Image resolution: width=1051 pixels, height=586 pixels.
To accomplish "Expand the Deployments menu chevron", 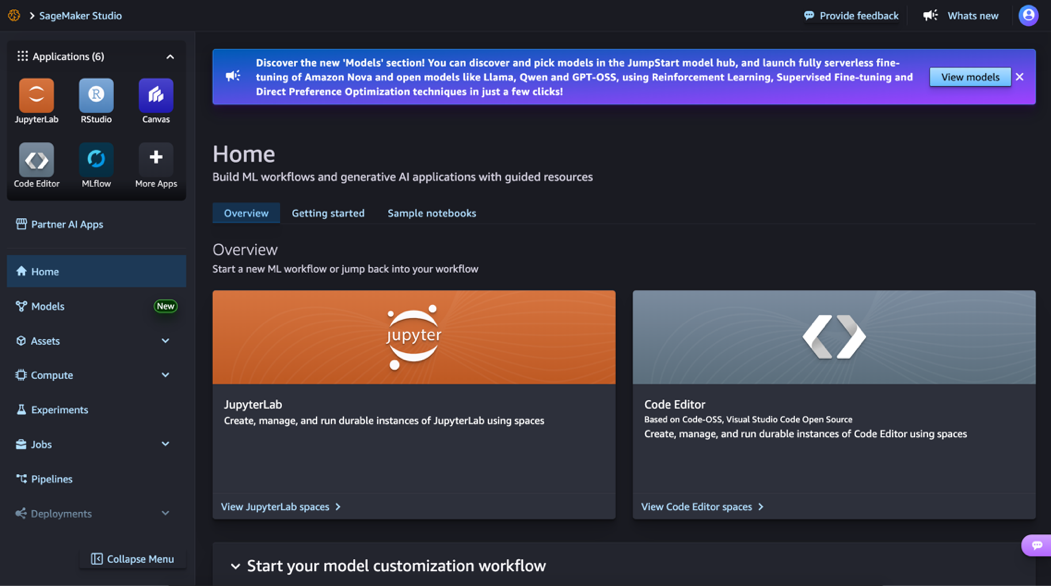I will pos(166,513).
